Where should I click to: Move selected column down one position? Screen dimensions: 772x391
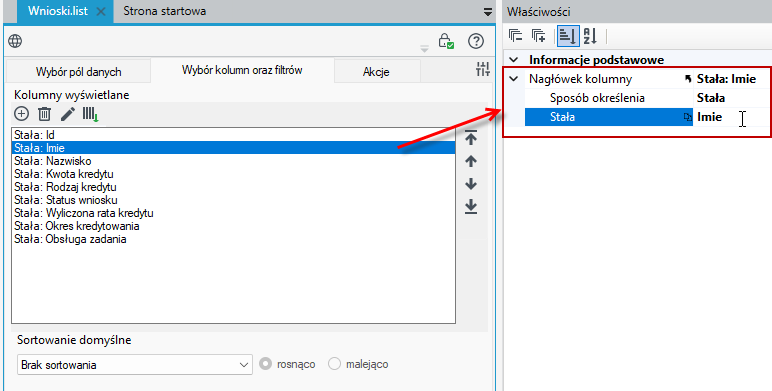[471, 184]
